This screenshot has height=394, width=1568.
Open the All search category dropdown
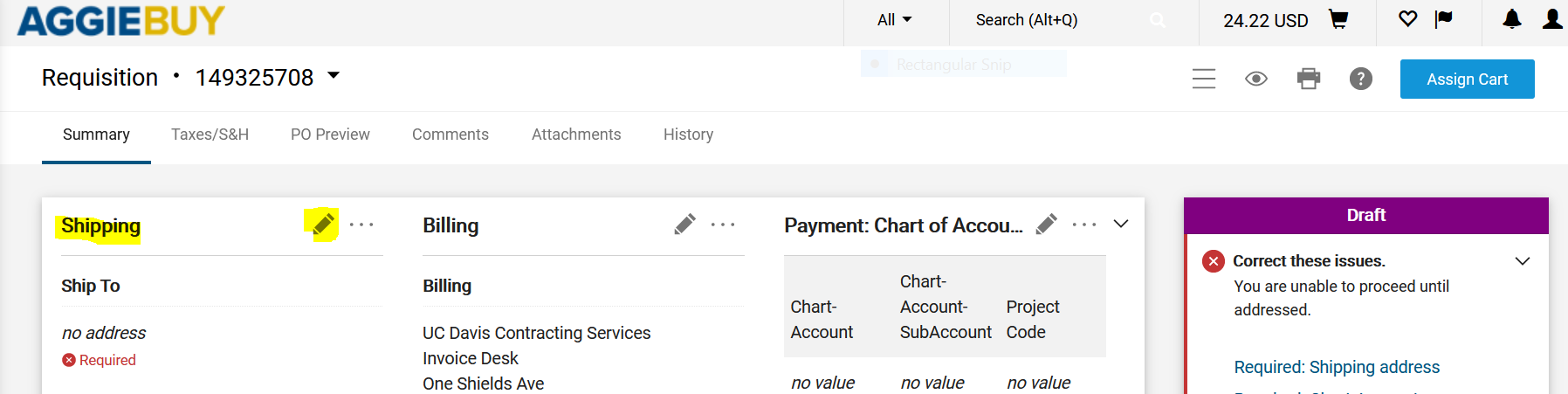pos(895,19)
